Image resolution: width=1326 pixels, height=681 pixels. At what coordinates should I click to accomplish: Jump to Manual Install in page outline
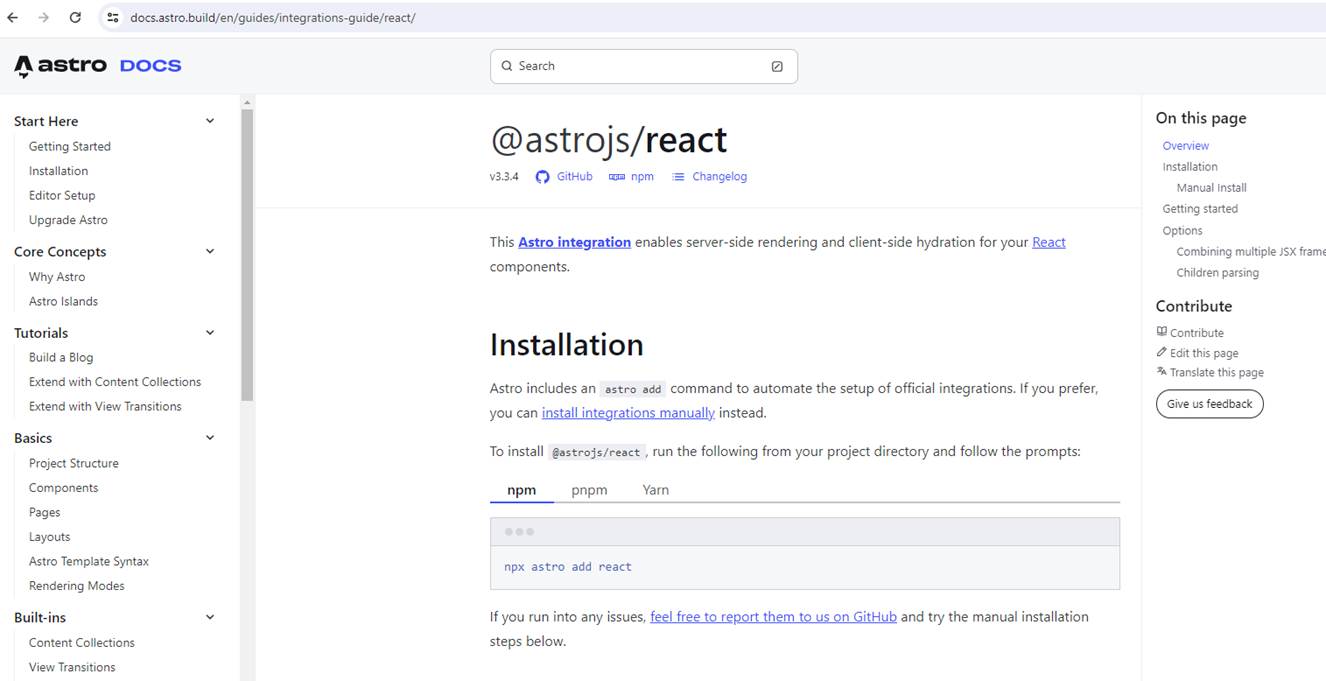tap(1212, 188)
